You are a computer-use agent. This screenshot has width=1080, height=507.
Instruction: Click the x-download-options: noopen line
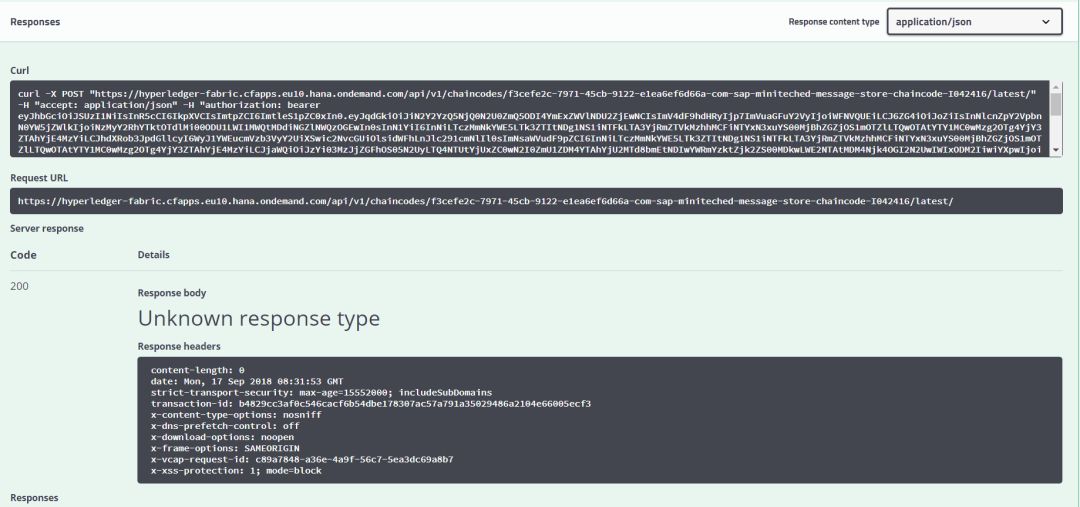222,437
